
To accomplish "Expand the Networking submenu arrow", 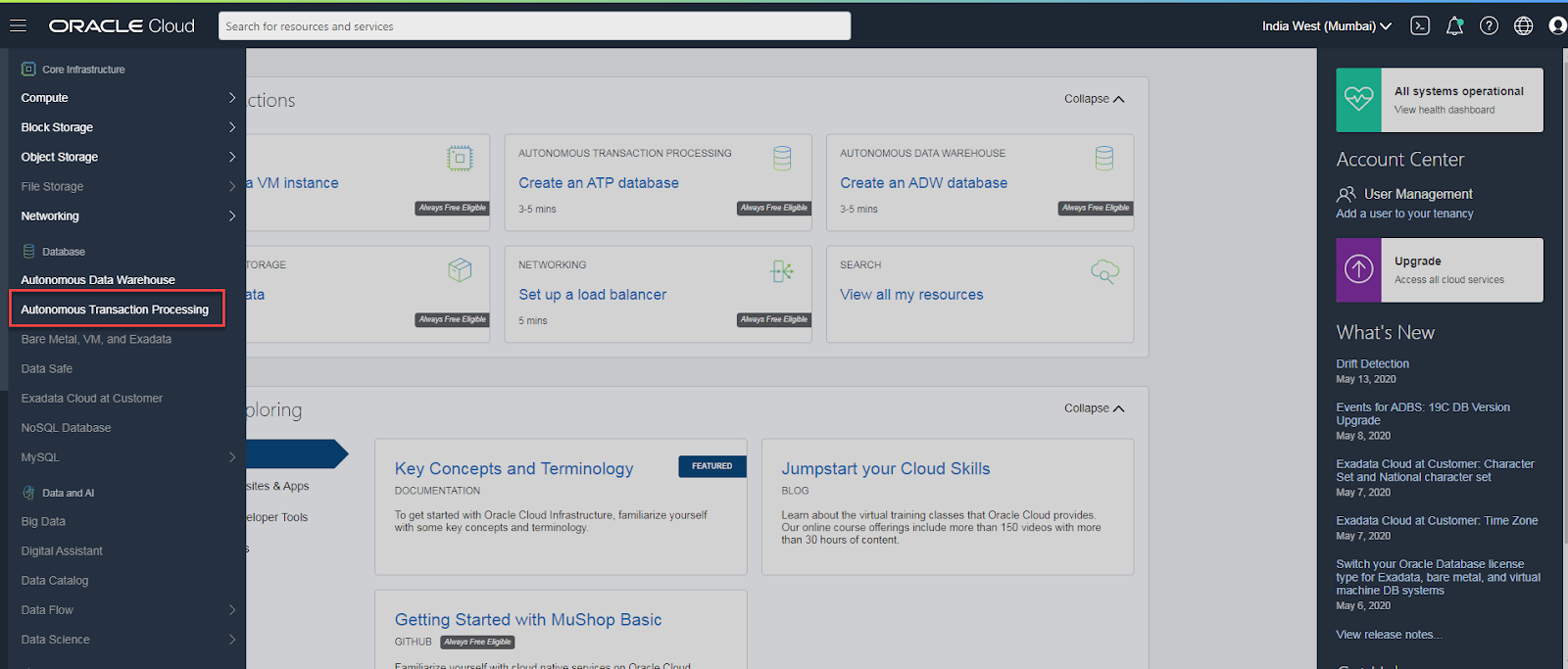I will (232, 215).
